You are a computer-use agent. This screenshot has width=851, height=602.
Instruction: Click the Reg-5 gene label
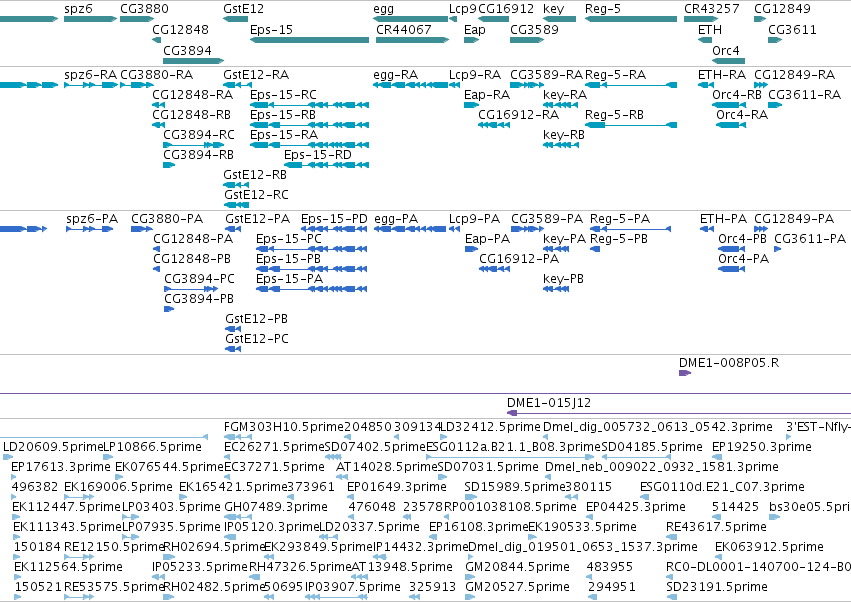pos(603,9)
